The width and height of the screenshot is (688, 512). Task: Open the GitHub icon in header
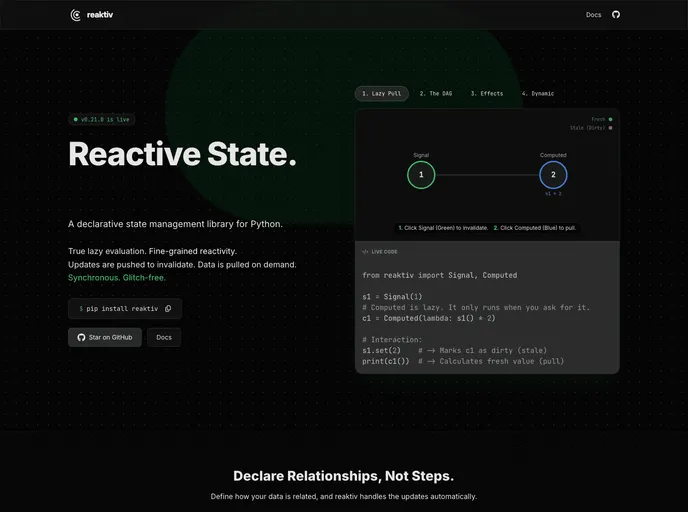[616, 14]
